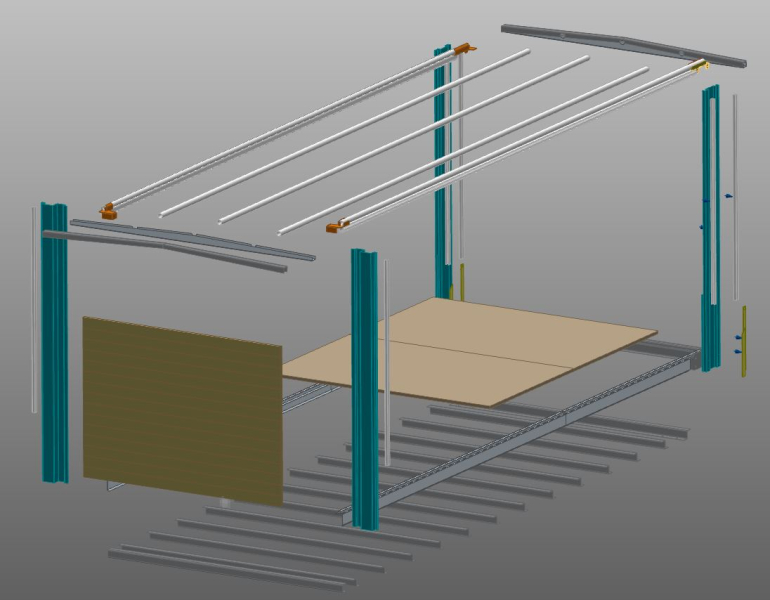Screen dimensions: 770x600
Task: Click the orange bracket above front center post
Action: (335, 227)
